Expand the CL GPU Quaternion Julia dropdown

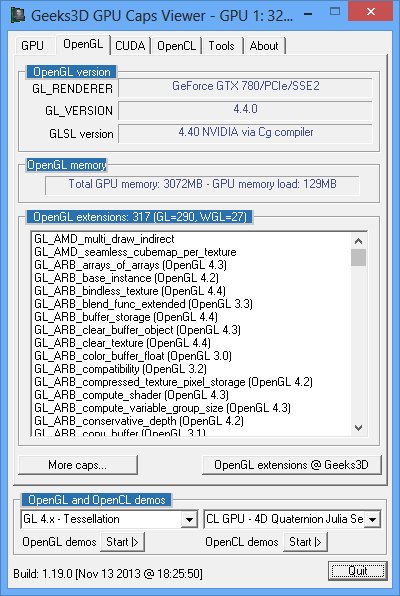tap(372, 519)
